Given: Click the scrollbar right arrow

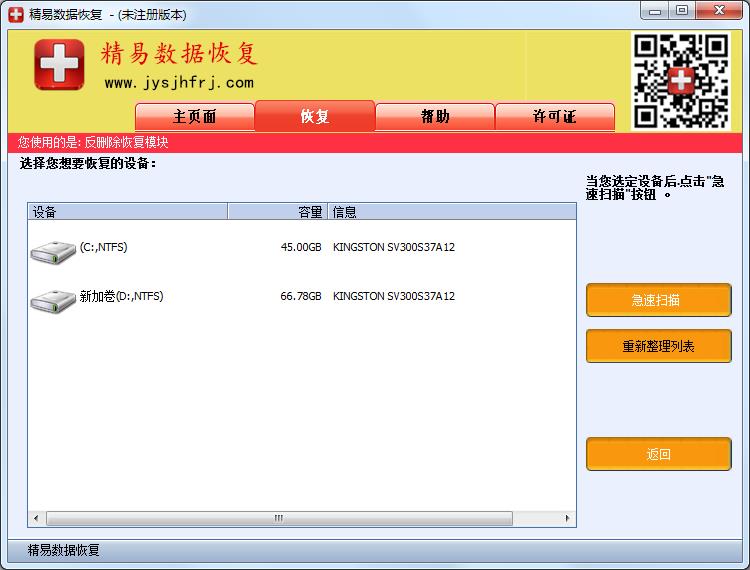Looking at the screenshot, I should [x=568, y=519].
